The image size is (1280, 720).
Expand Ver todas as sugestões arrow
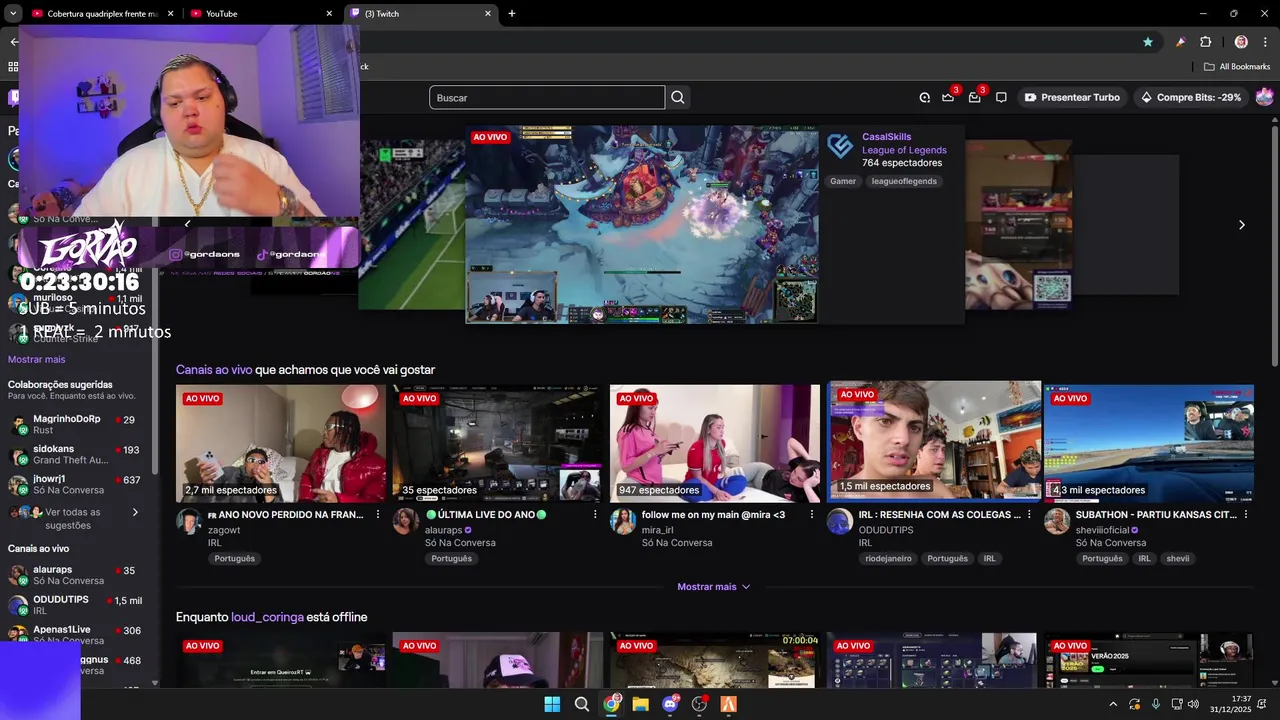pyautogui.click(x=135, y=512)
